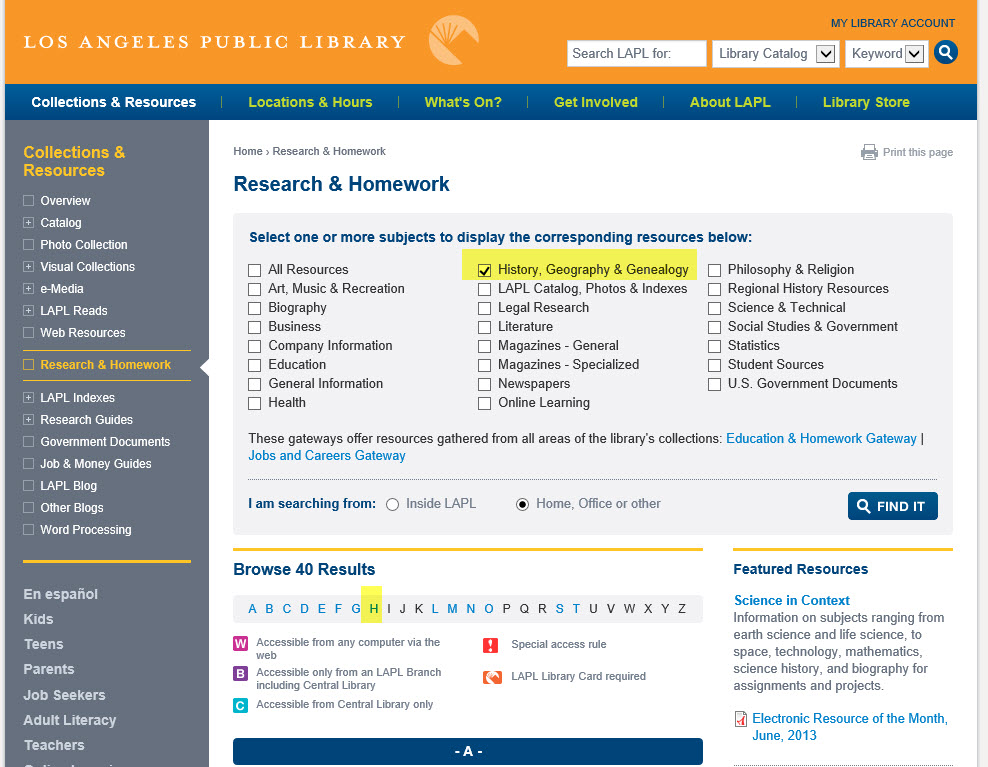
Task: Open the Teens sidebar link
Action: [43, 644]
